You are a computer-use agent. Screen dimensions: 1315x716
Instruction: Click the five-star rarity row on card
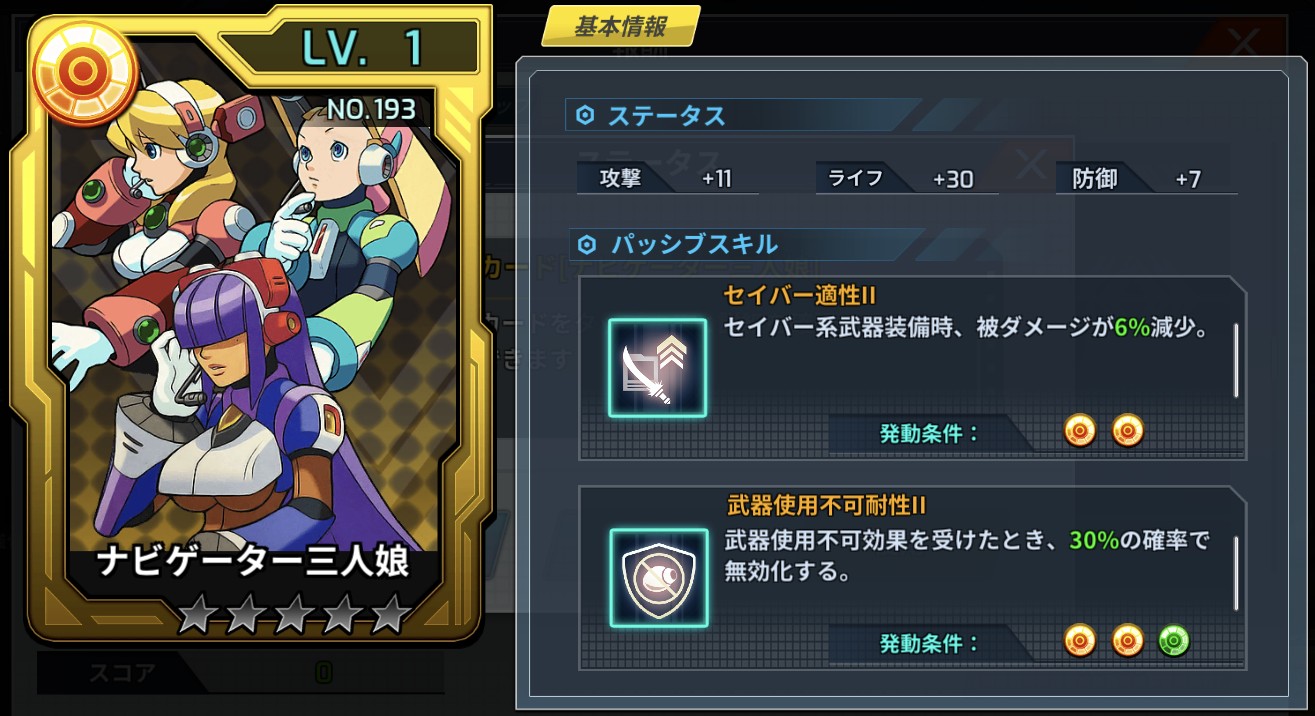tap(293, 614)
